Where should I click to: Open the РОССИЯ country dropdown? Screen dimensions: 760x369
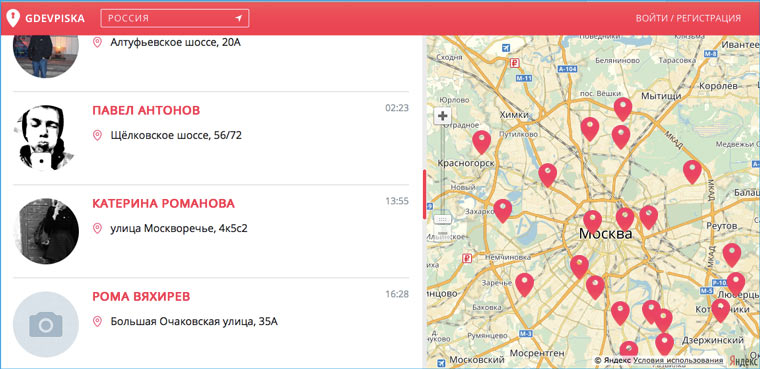tap(174, 18)
